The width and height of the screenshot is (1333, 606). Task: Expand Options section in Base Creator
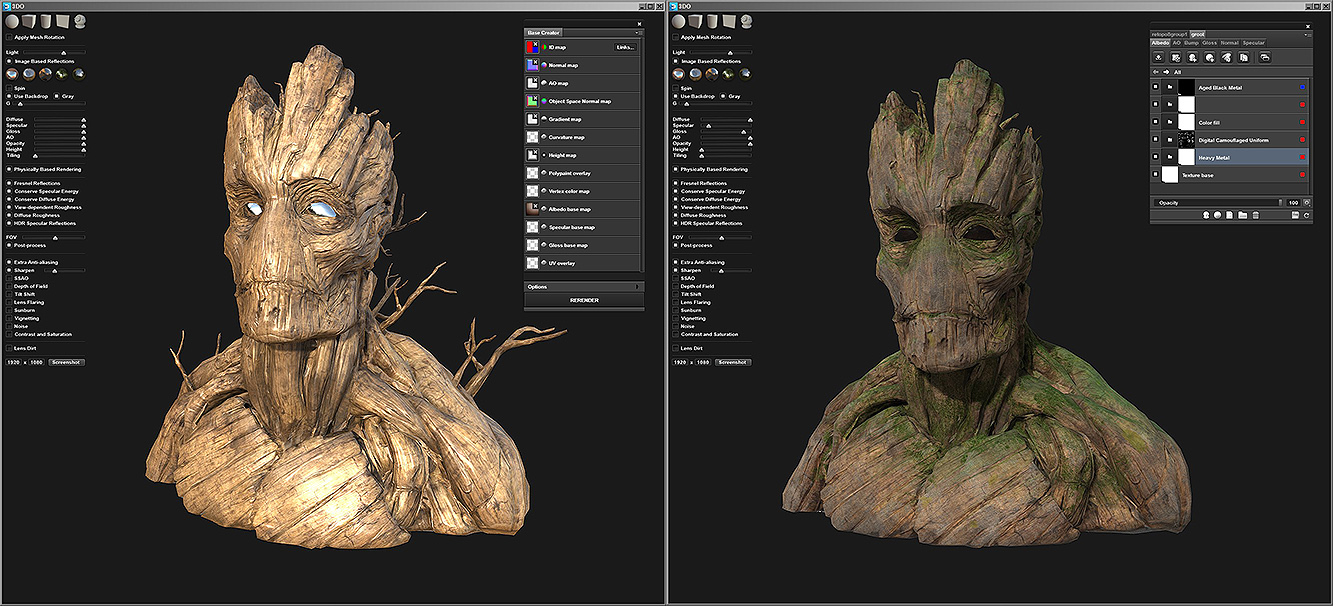point(584,287)
